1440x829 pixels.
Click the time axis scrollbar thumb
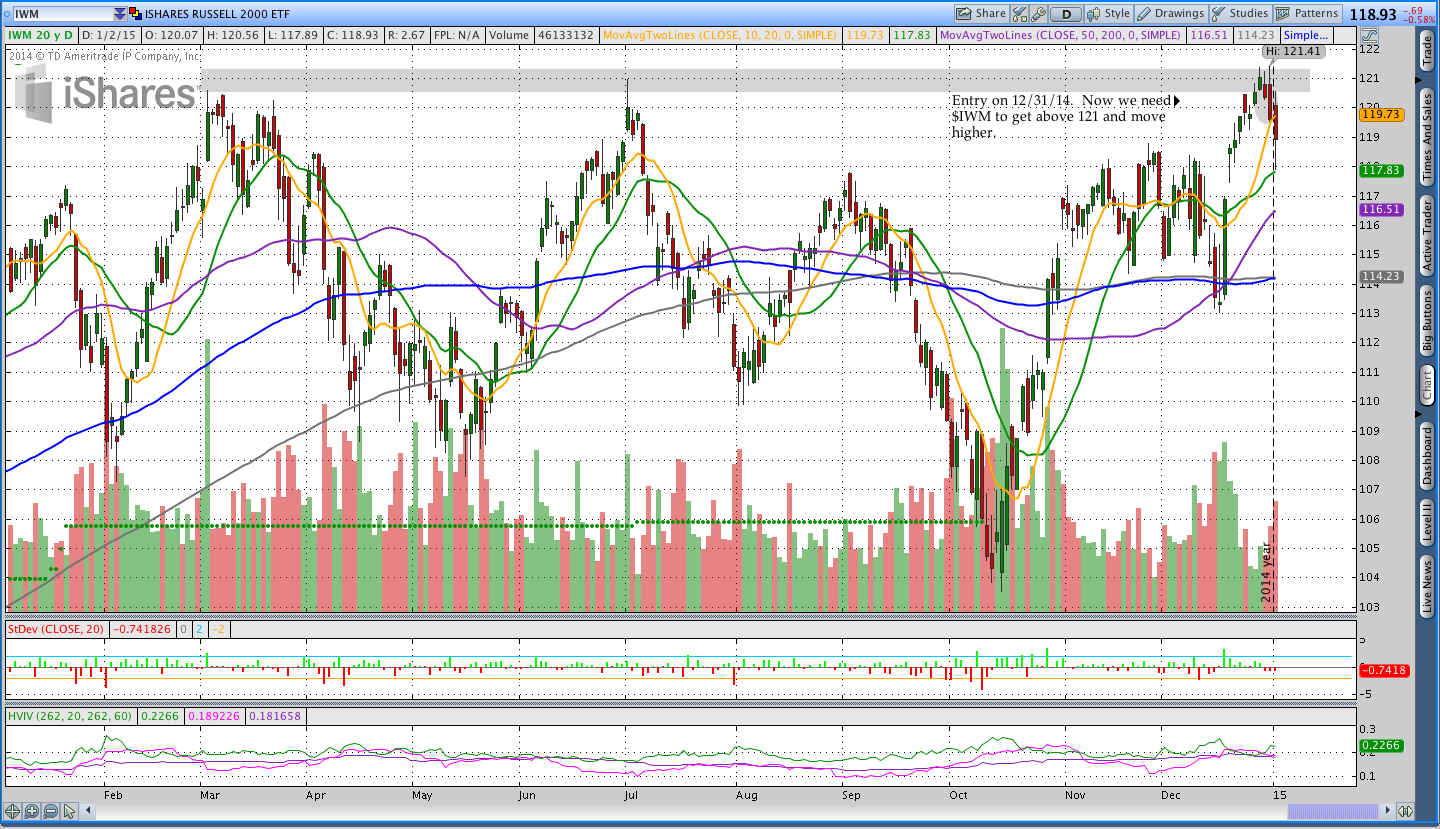click(x=1333, y=811)
